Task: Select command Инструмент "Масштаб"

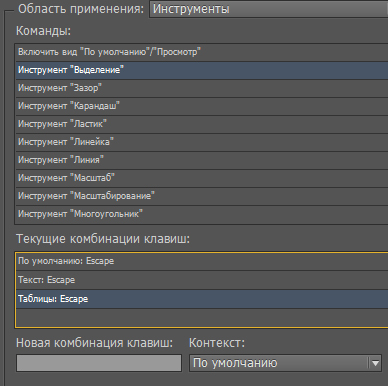Action: (202, 178)
